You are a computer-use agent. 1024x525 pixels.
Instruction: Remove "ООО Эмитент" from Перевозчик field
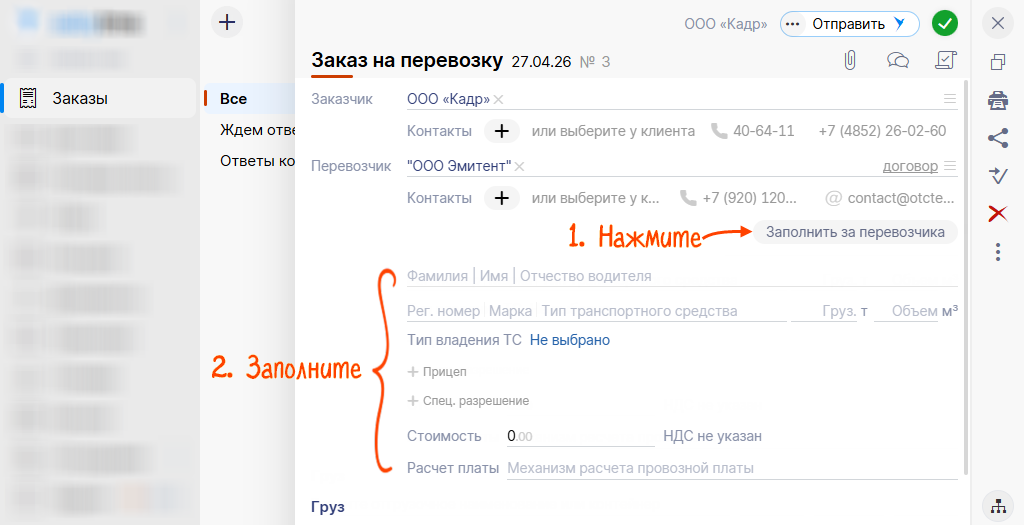click(519, 167)
